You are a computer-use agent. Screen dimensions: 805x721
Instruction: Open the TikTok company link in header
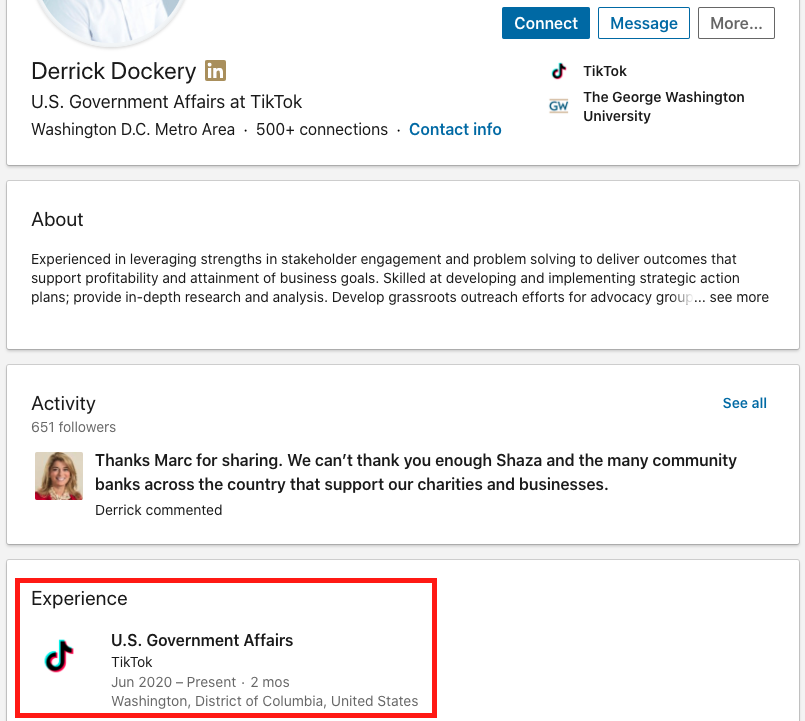click(605, 71)
